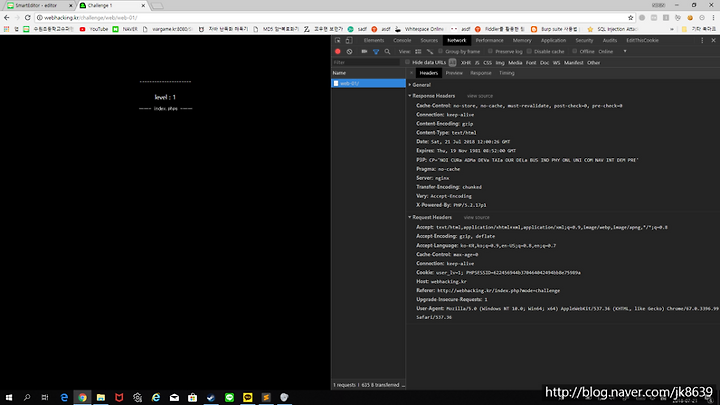Bookmark this page with star icon
This screenshot has width=720, height=405.
coord(630,17)
